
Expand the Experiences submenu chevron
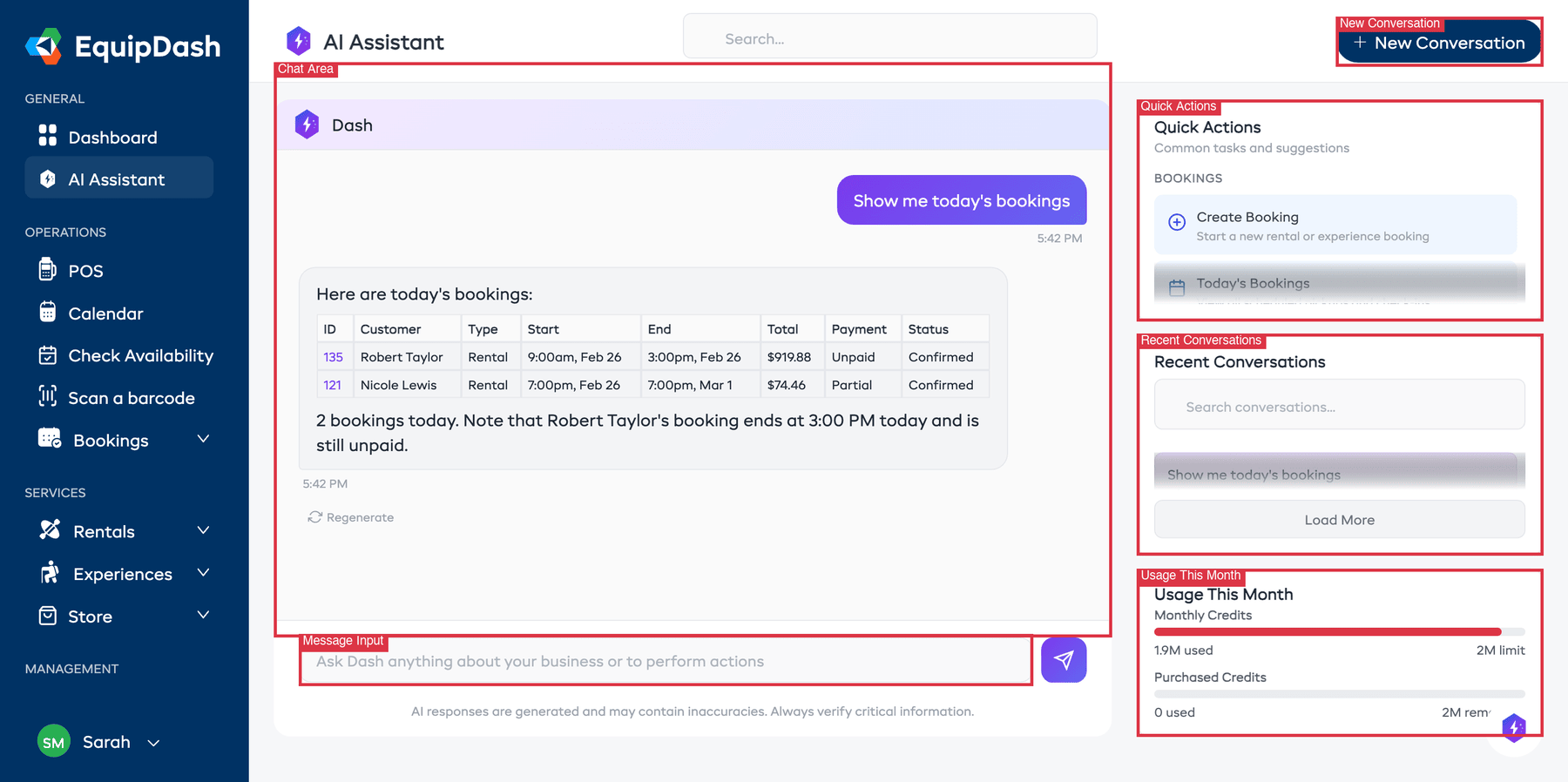[203, 572]
